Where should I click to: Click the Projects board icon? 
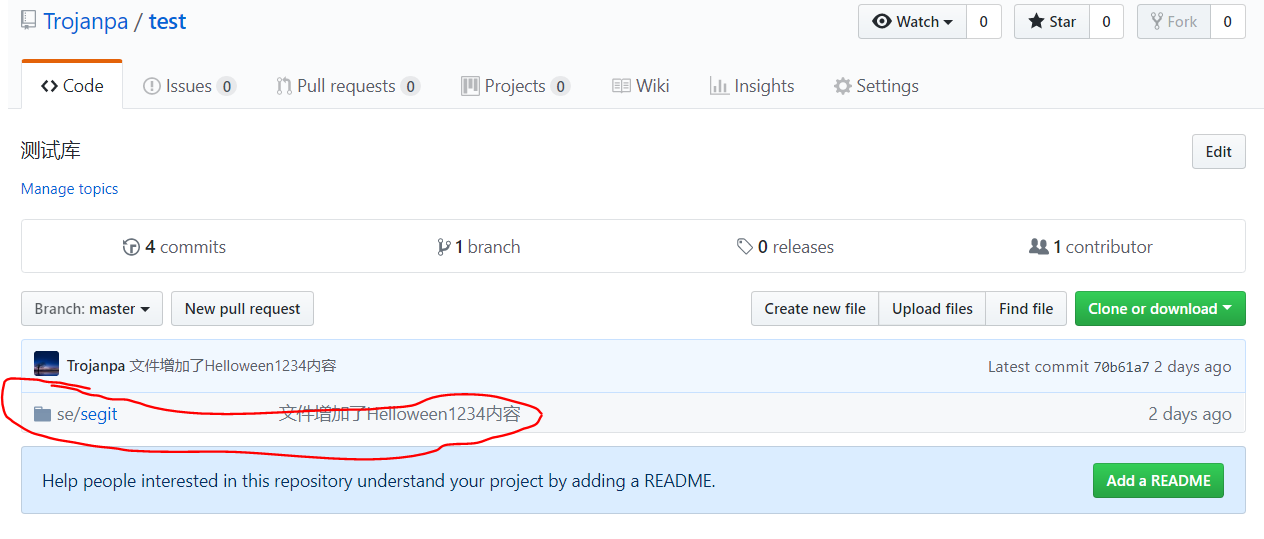[470, 86]
